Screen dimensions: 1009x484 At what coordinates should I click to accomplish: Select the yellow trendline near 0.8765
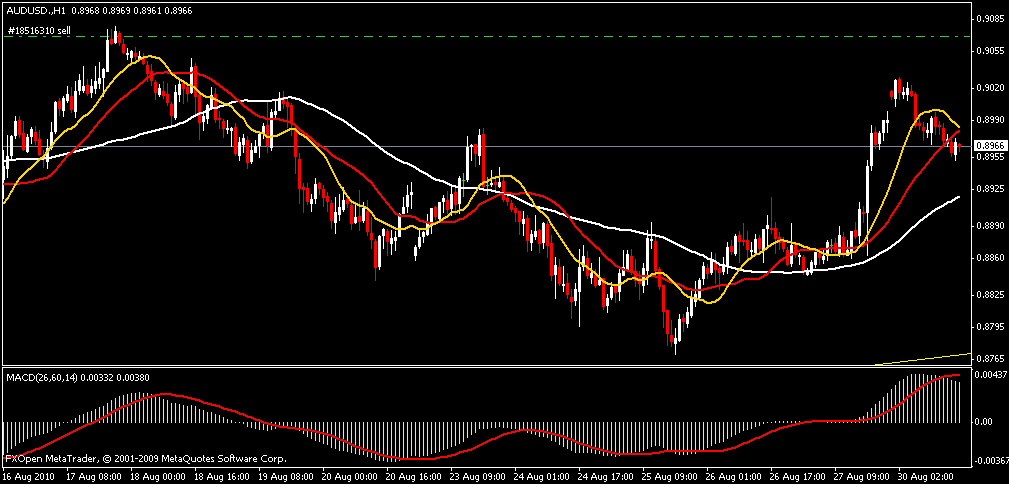pyautogui.click(x=923, y=358)
